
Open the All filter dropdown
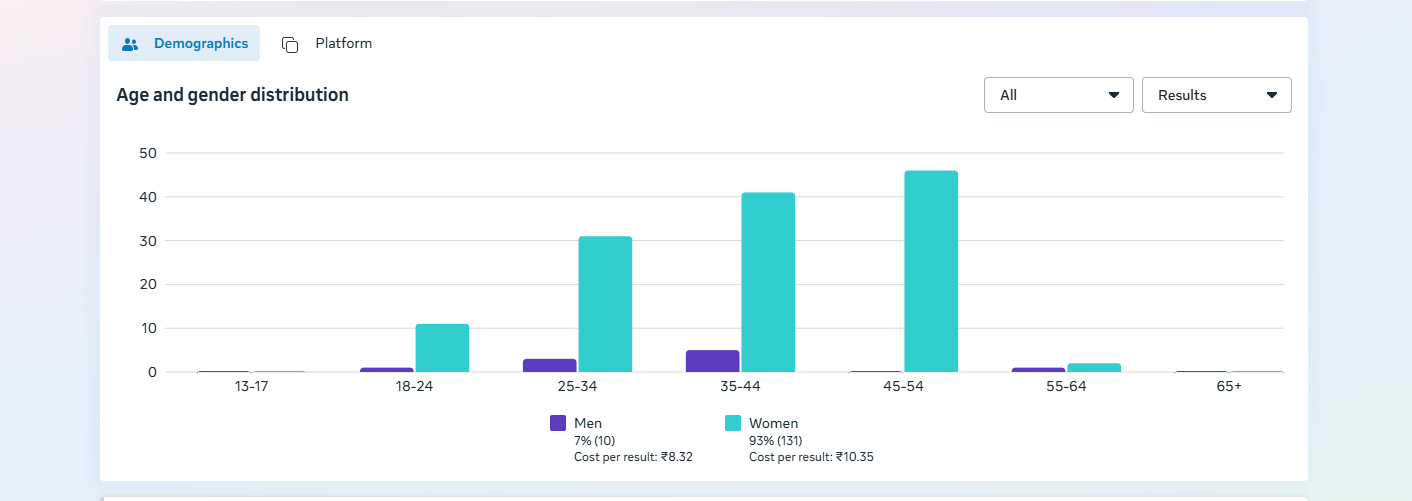(x=1058, y=95)
